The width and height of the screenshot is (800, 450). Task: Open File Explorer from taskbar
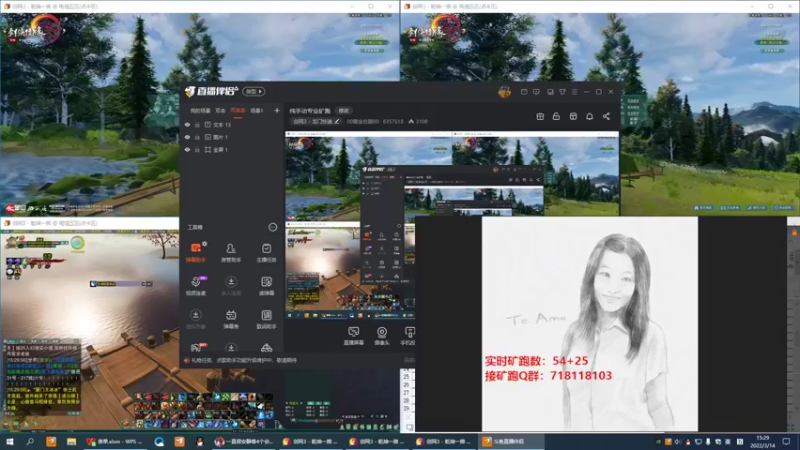(x=71, y=441)
